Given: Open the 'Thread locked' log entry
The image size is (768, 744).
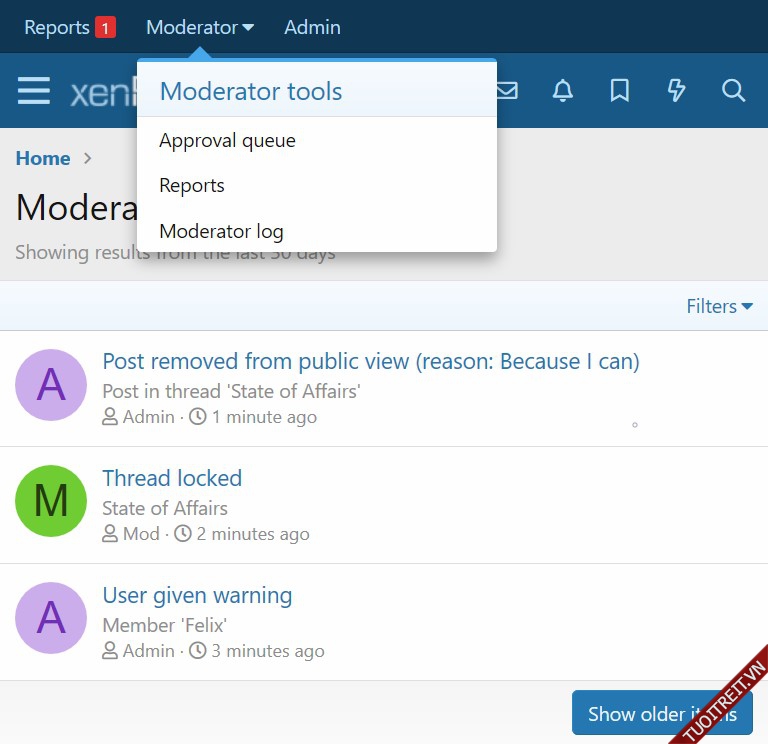Looking at the screenshot, I should 172,478.
